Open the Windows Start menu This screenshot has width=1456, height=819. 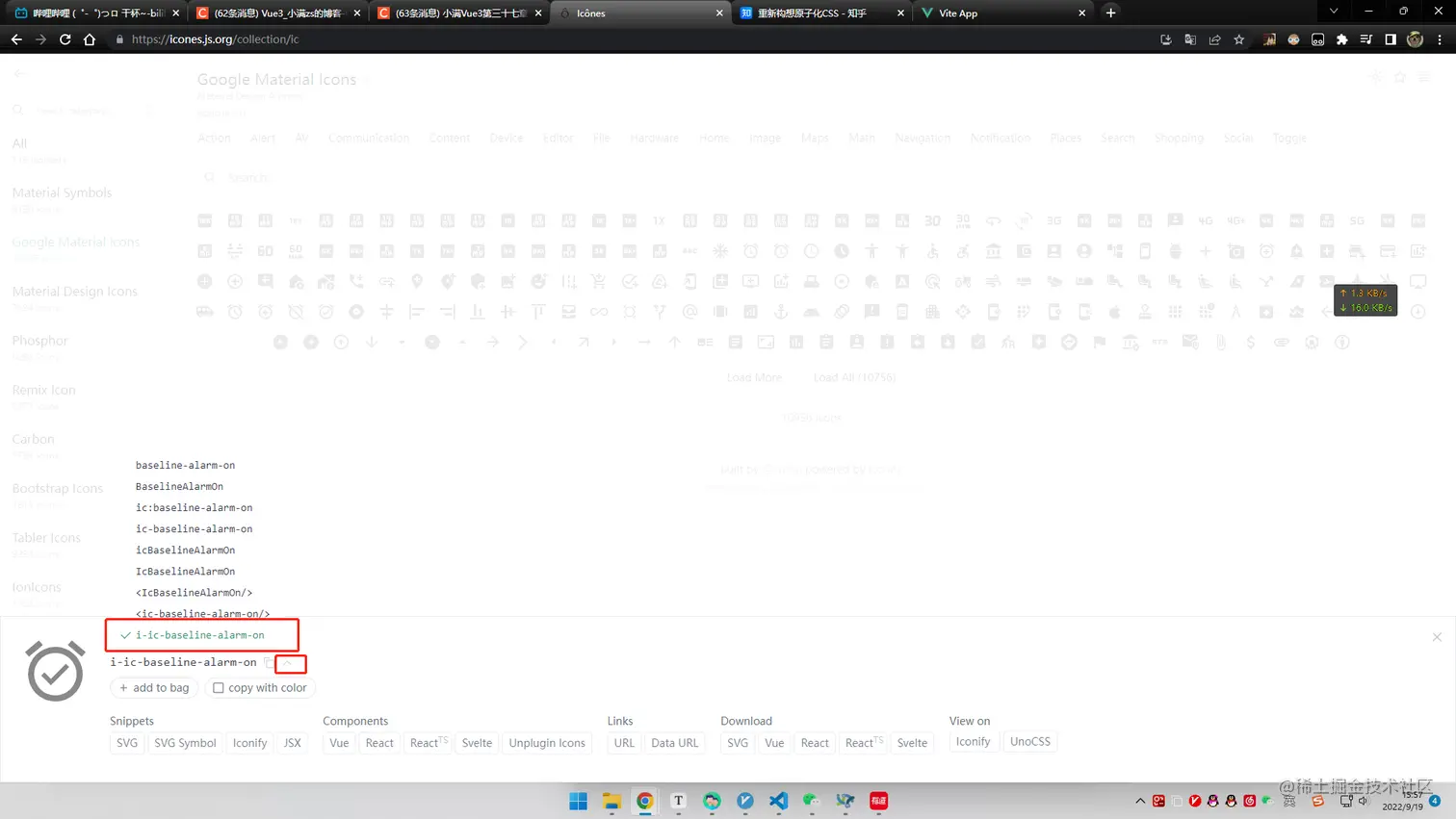click(578, 801)
